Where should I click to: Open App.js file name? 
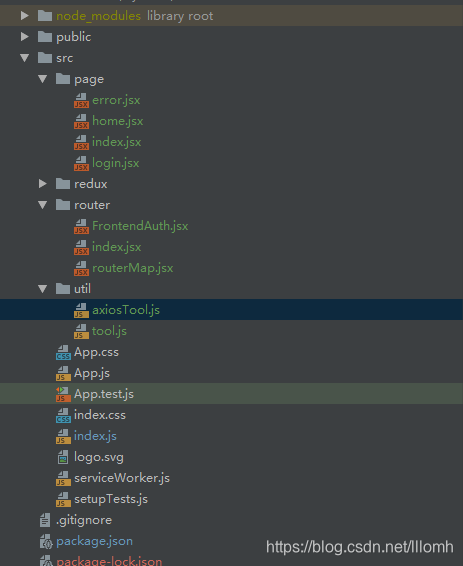[92, 373]
